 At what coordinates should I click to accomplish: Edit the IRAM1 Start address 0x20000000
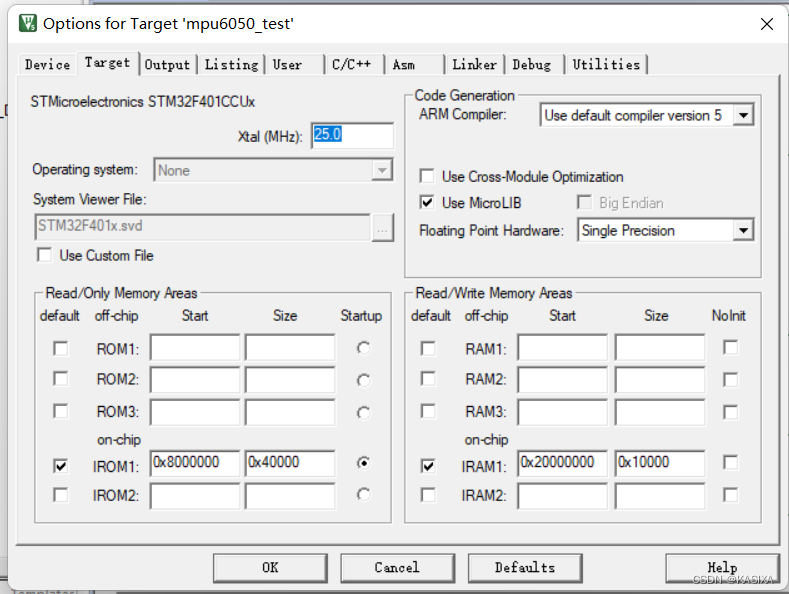(563, 463)
